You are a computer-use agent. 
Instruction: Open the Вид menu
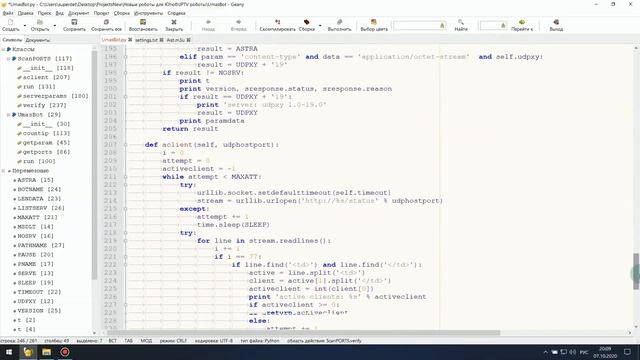pos(60,13)
